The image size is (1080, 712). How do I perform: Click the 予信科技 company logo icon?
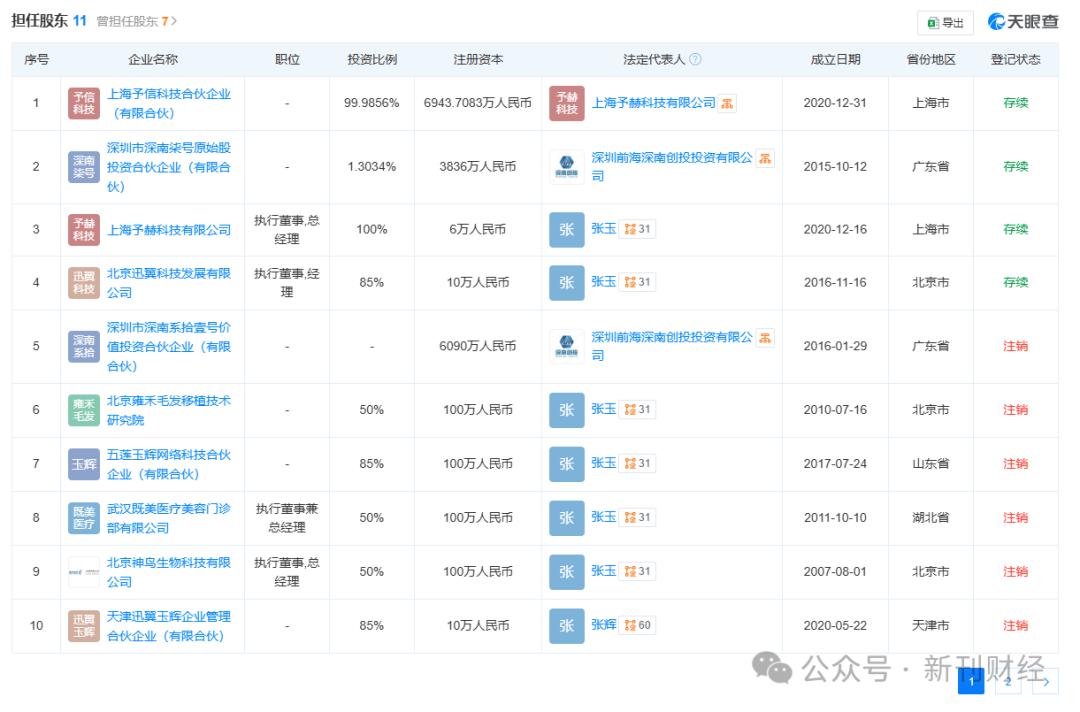pos(84,103)
